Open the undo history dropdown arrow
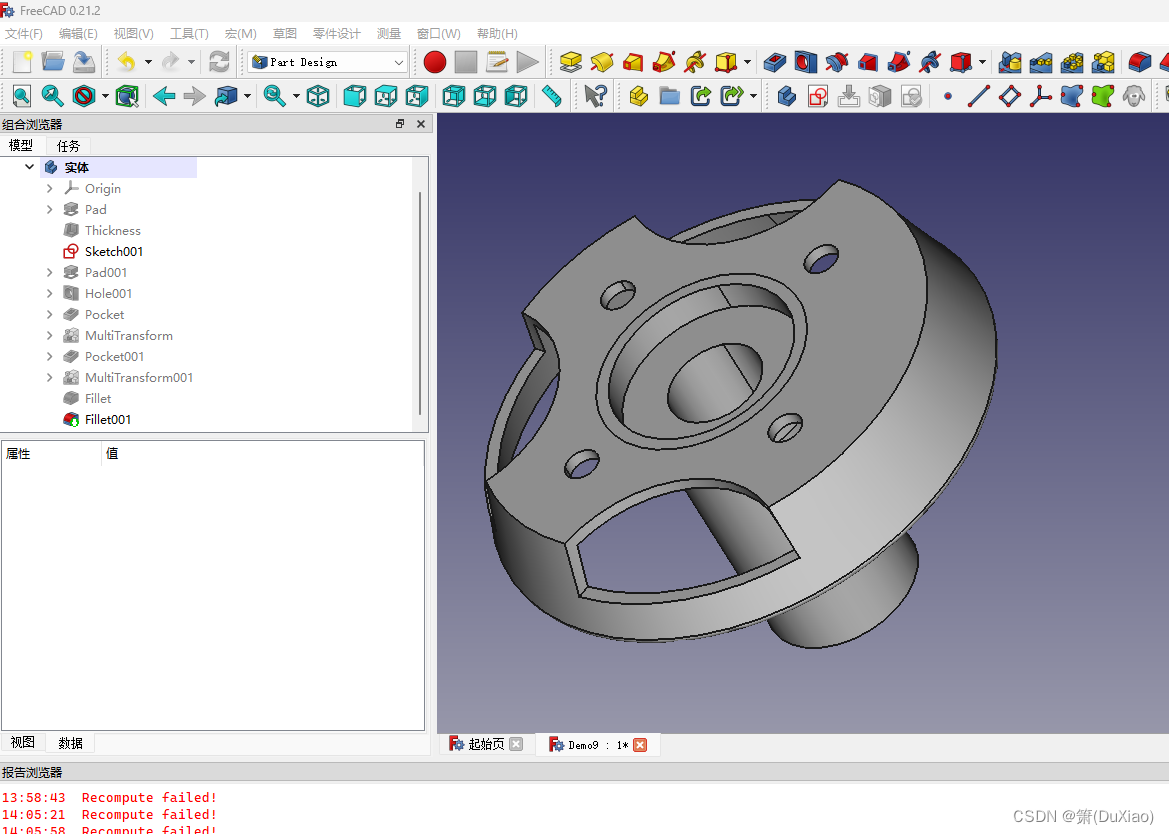 (x=148, y=62)
